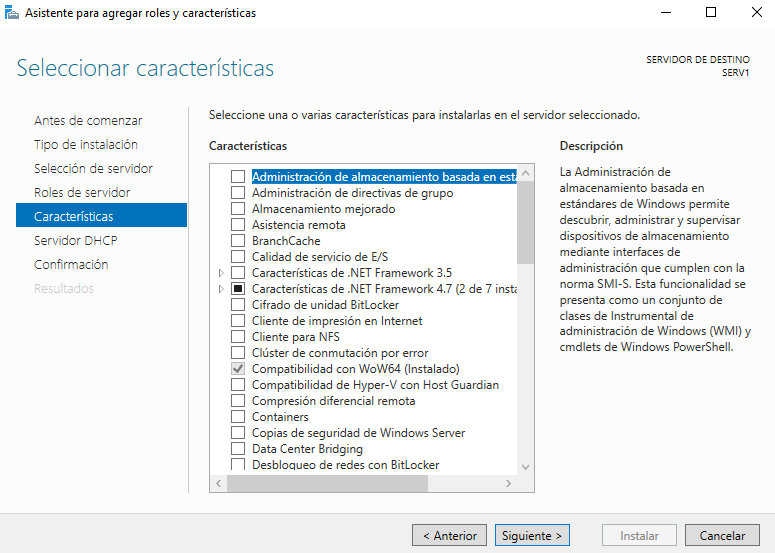This screenshot has height=553, width=775.
Task: Check Calidad de servicio de E/S checkbox
Action: [x=238, y=256]
